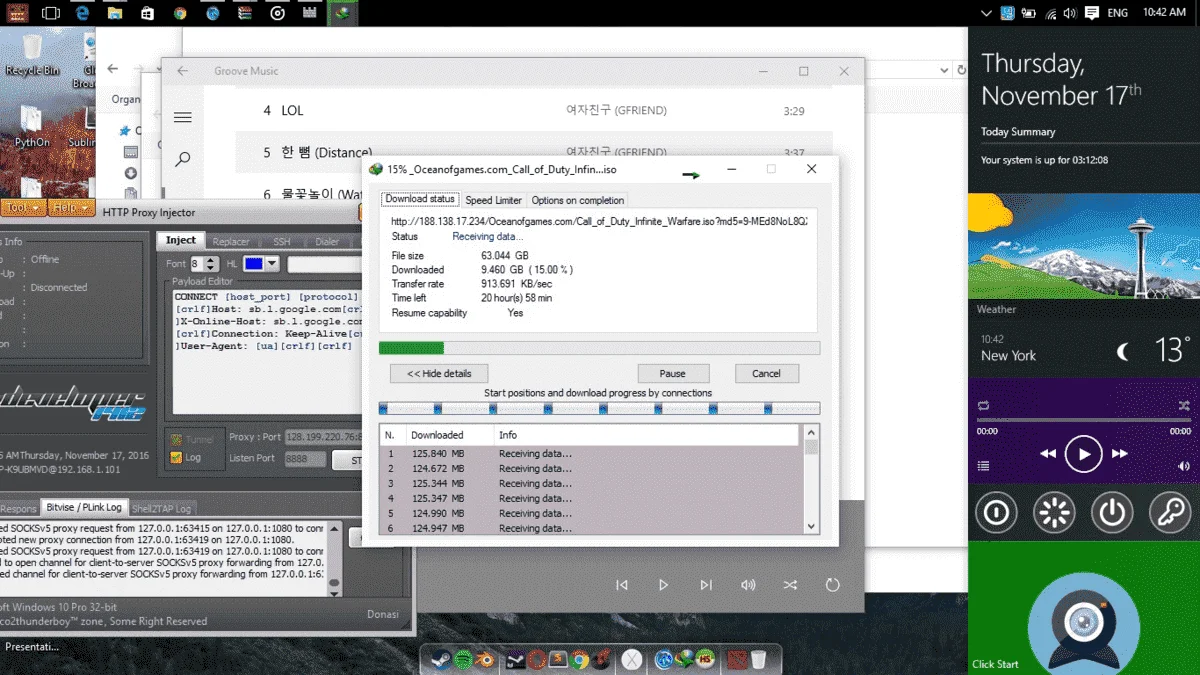1200x675 pixels.
Task: Select connection row 1 with 125.840 MB
Action: pyautogui.click(x=592, y=453)
